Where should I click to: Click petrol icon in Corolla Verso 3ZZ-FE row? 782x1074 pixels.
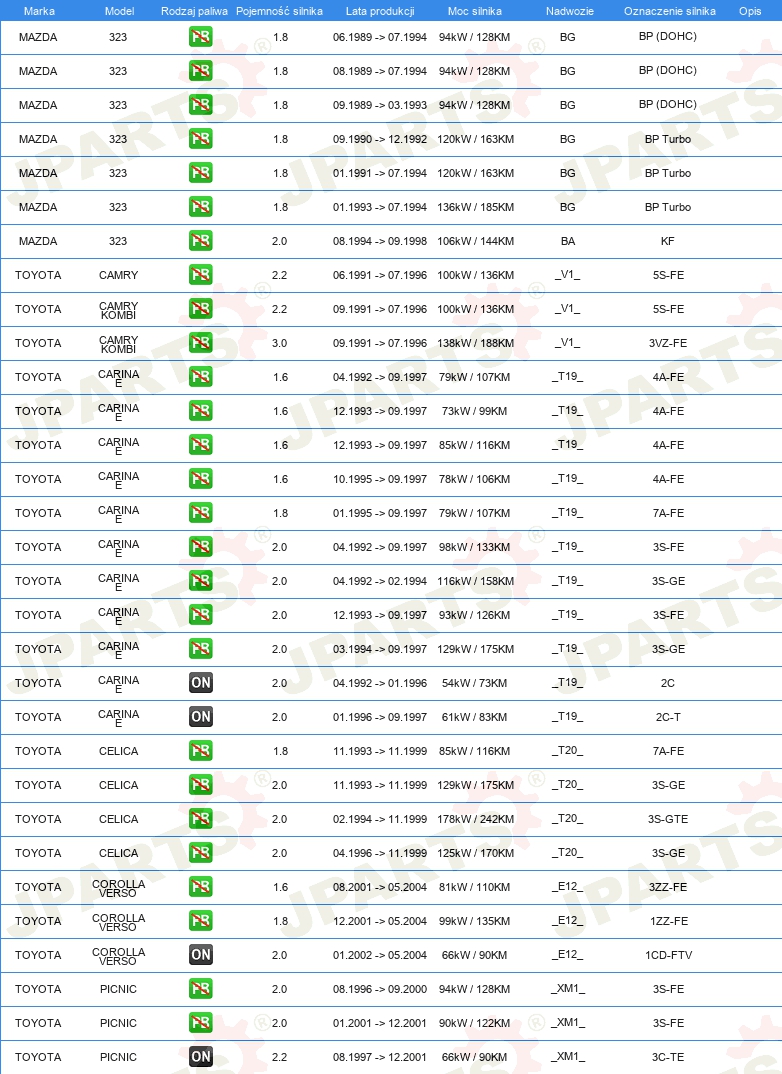pyautogui.click(x=201, y=887)
